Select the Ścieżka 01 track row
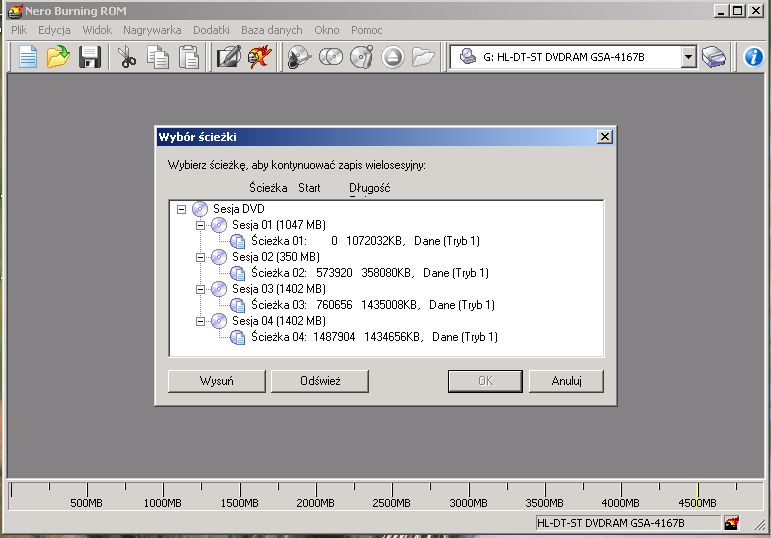Image resolution: width=771 pixels, height=538 pixels. click(365, 241)
